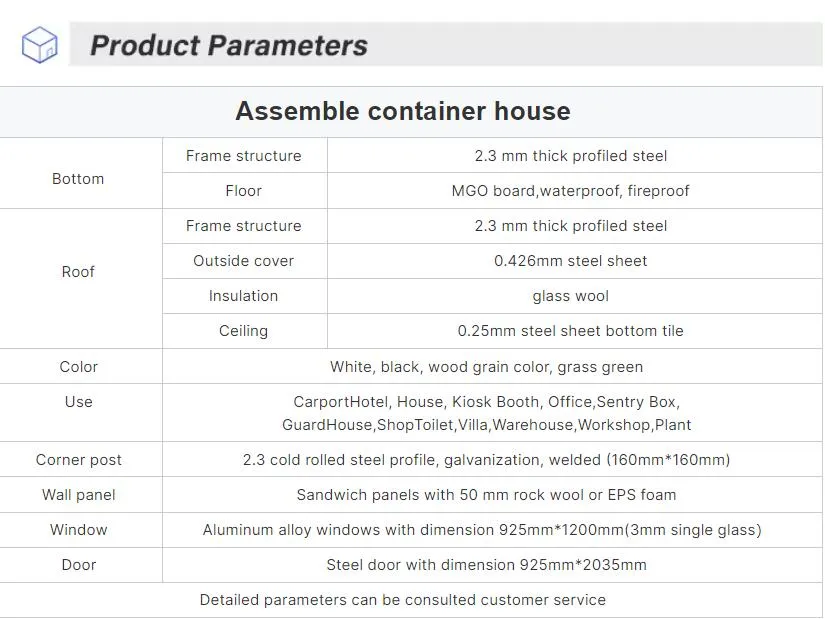Click the Sandwich panels wall panel description
825x619 pixels.
pos(486,495)
